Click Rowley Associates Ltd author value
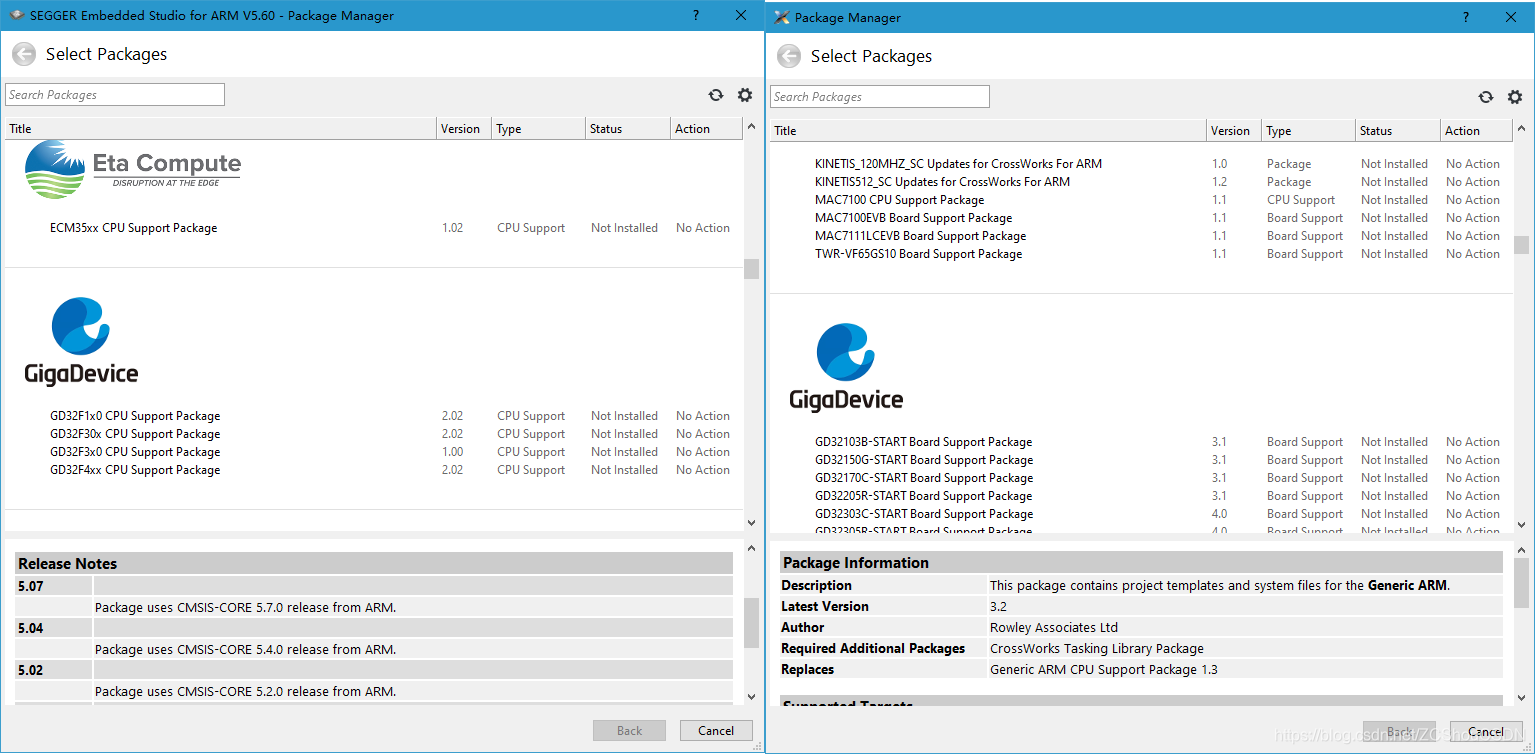 tap(1054, 627)
